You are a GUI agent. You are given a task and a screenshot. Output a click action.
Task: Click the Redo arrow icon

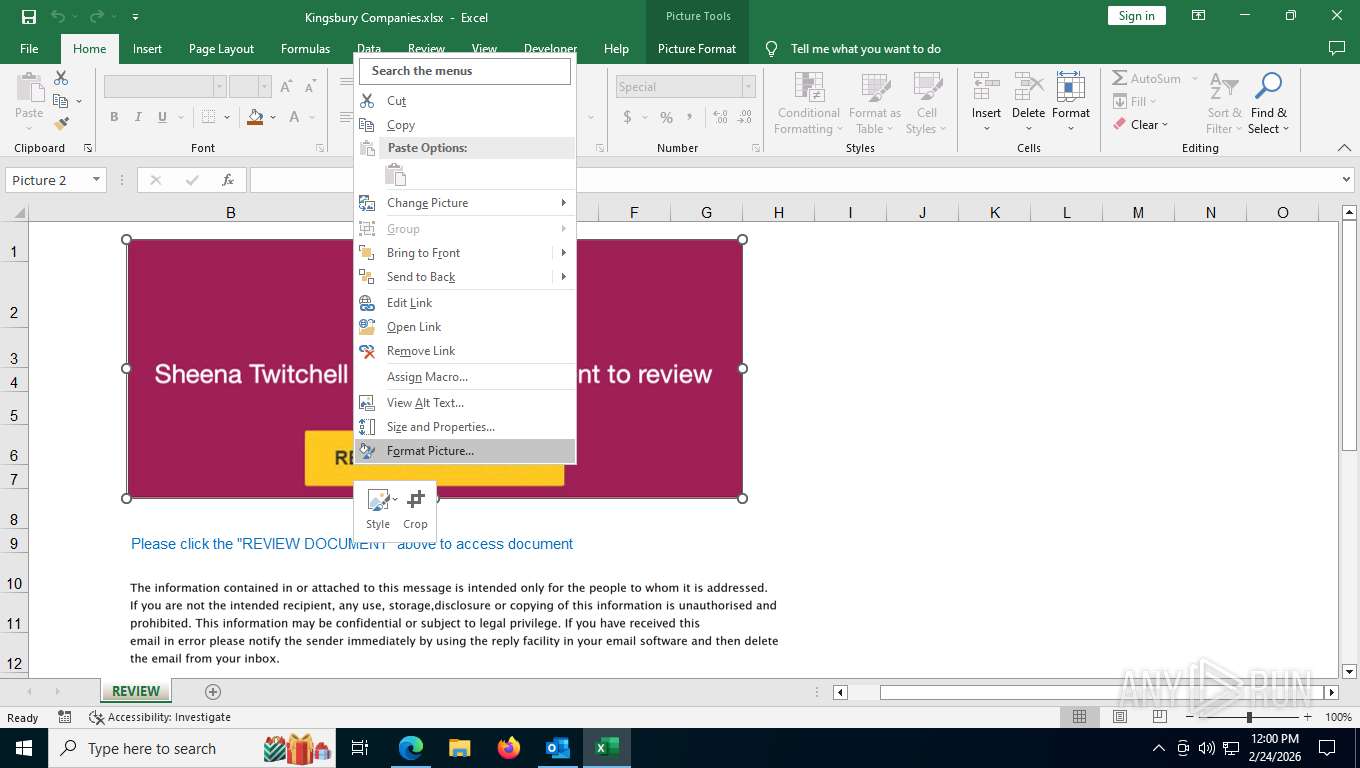pyautogui.click(x=96, y=16)
